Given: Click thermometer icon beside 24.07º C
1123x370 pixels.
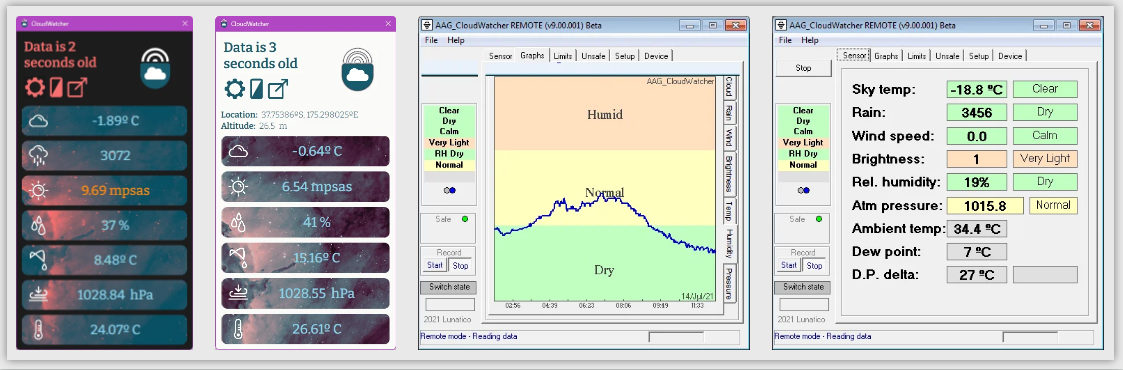Looking at the screenshot, I should click(38, 330).
